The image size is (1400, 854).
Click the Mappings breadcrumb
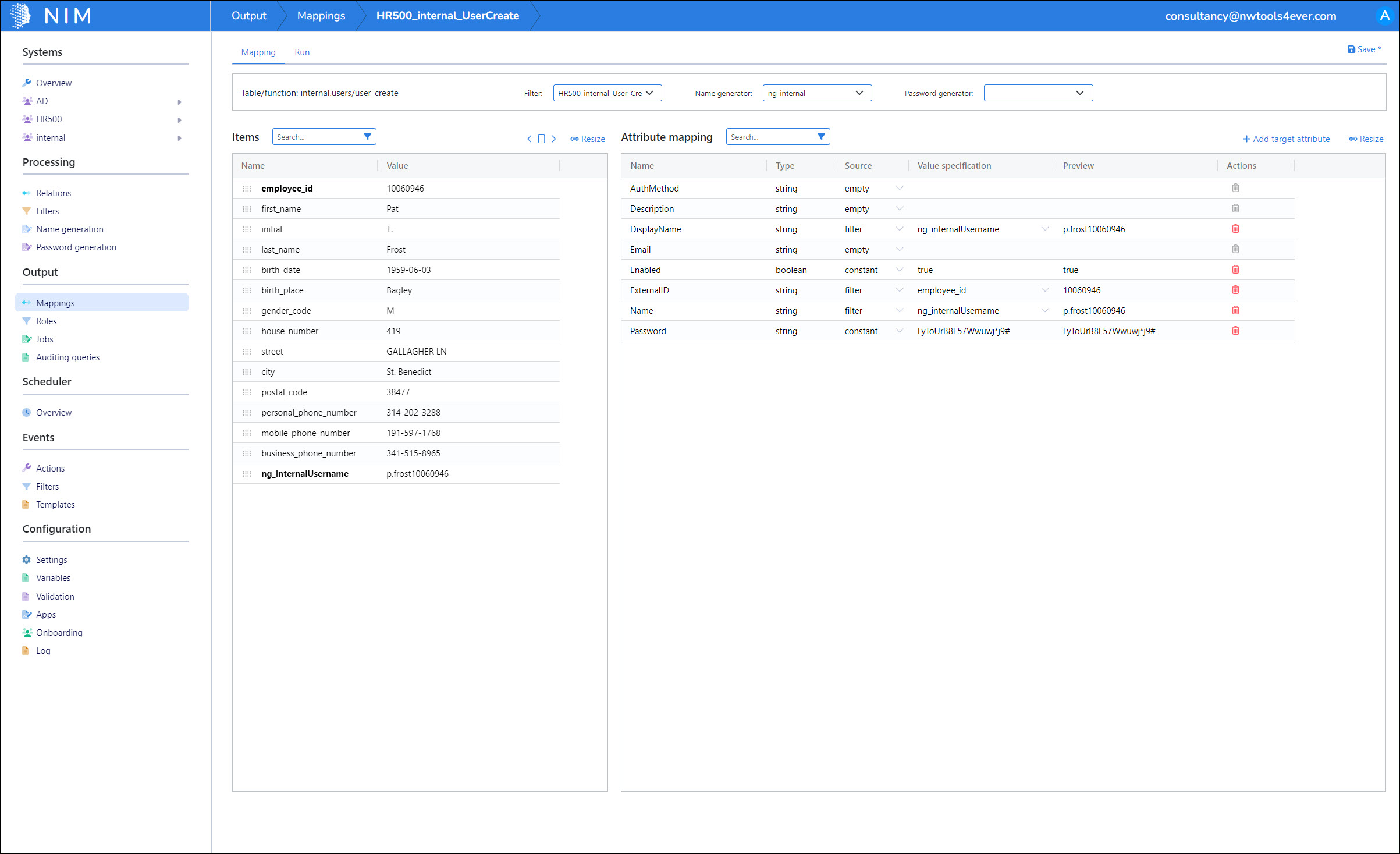(x=321, y=16)
